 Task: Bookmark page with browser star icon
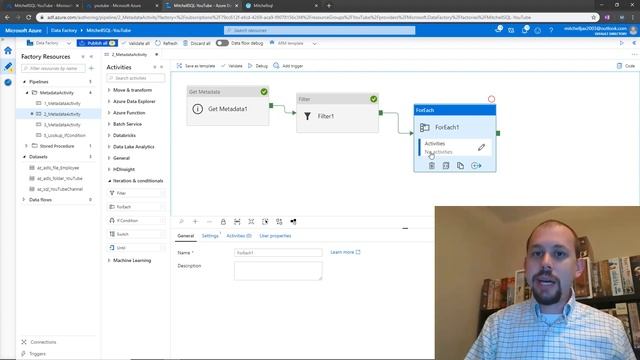tap(593, 18)
